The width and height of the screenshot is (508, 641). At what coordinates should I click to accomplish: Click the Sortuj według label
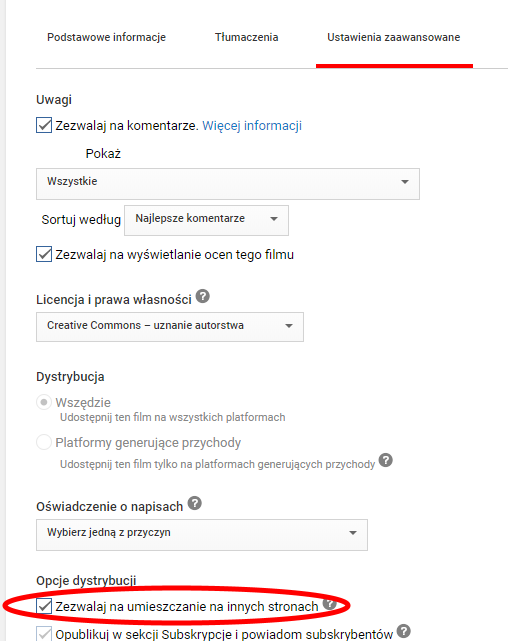(x=81, y=220)
